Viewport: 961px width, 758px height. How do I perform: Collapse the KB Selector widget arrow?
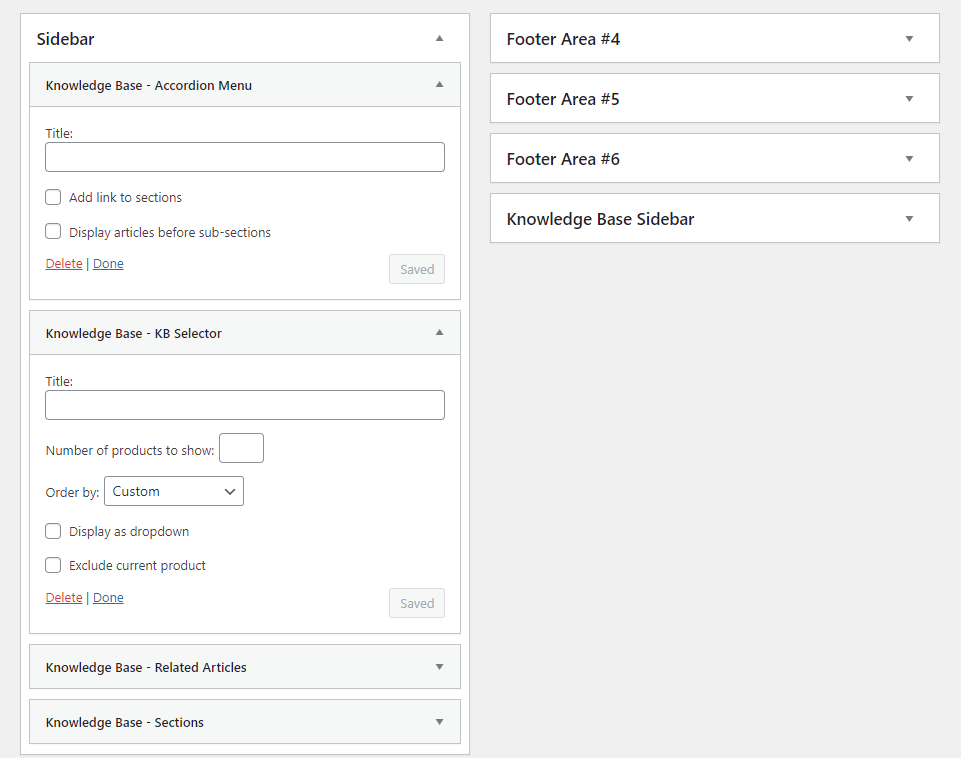[439, 333]
